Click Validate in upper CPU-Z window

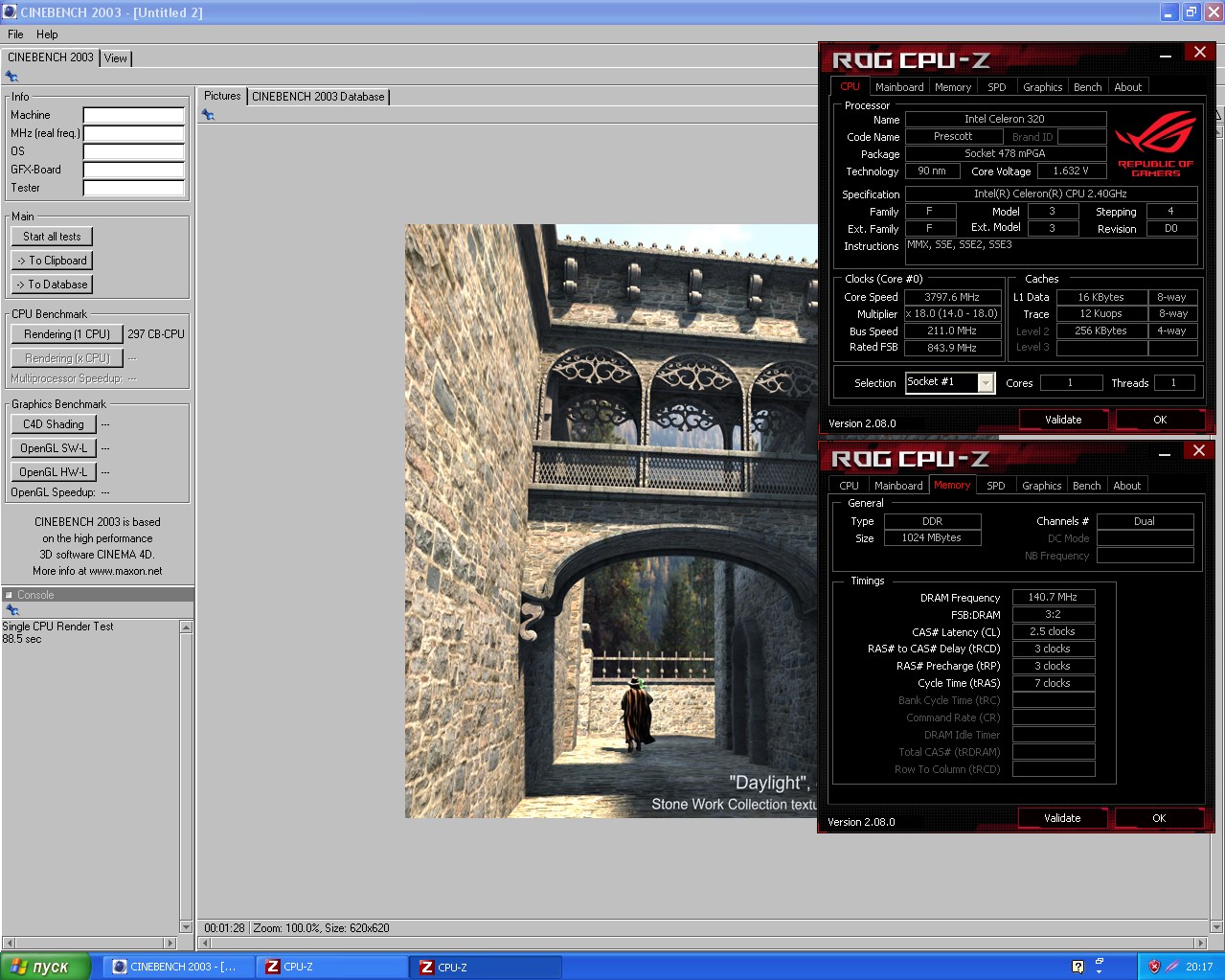(x=1063, y=420)
